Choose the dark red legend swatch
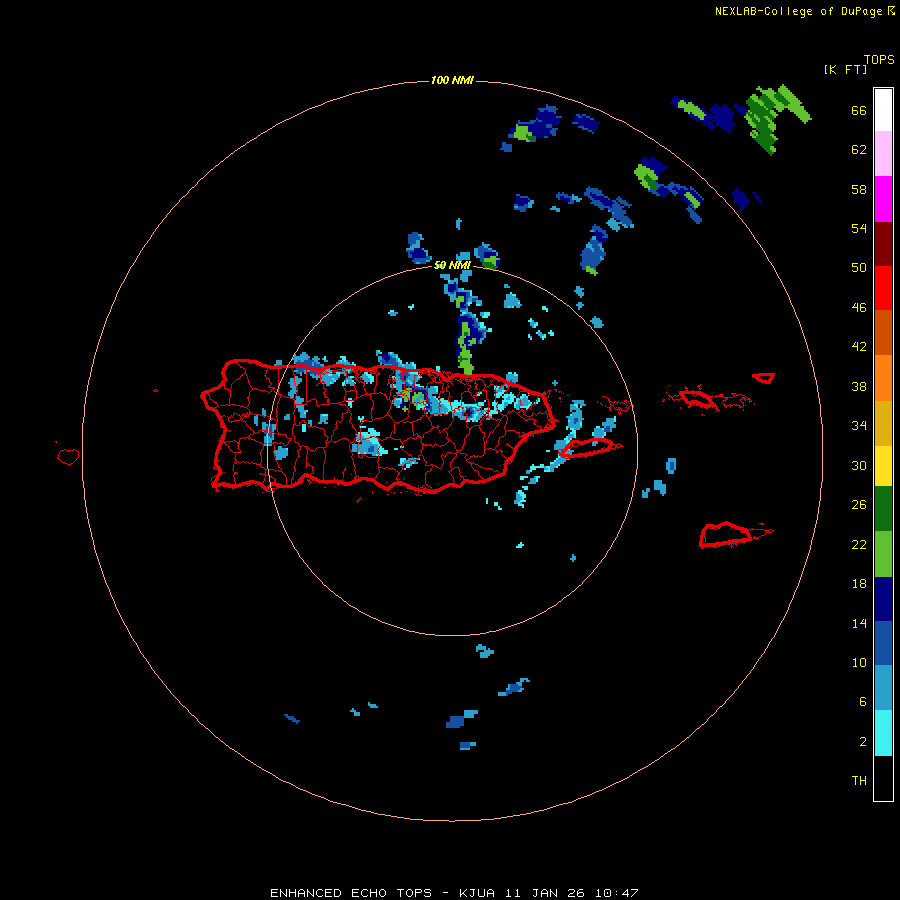 point(883,244)
